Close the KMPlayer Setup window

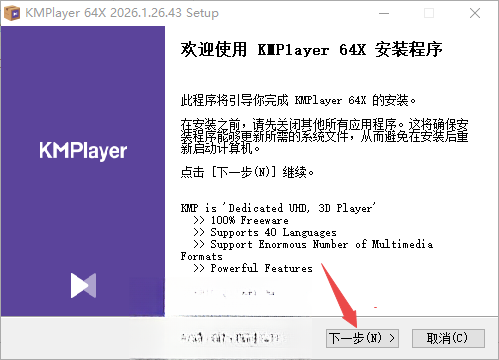tap(475, 13)
